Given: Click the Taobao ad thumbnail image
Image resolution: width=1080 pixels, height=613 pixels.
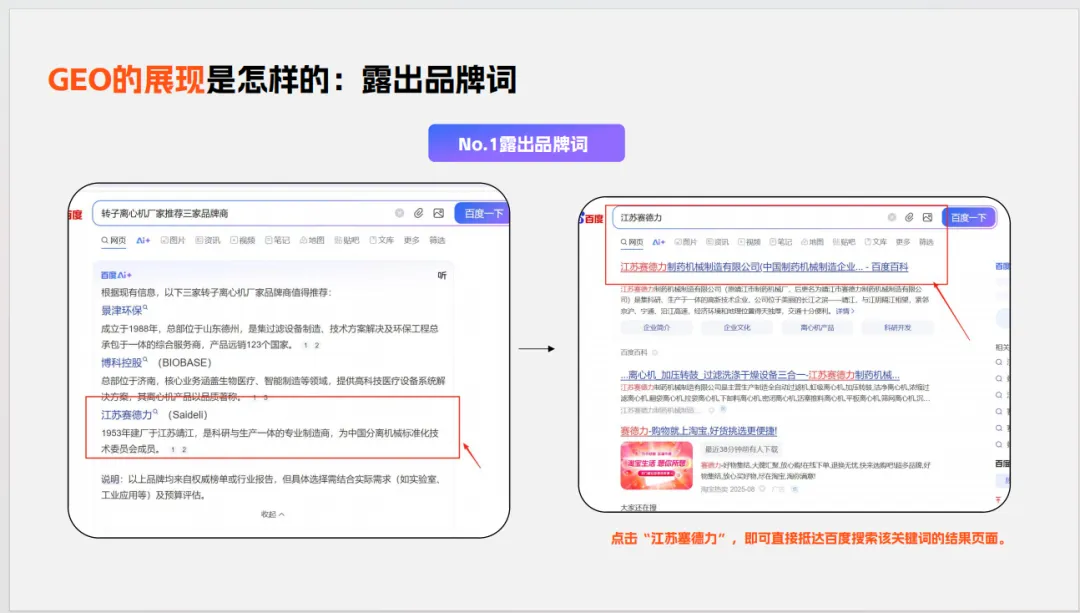Looking at the screenshot, I should pos(656,466).
